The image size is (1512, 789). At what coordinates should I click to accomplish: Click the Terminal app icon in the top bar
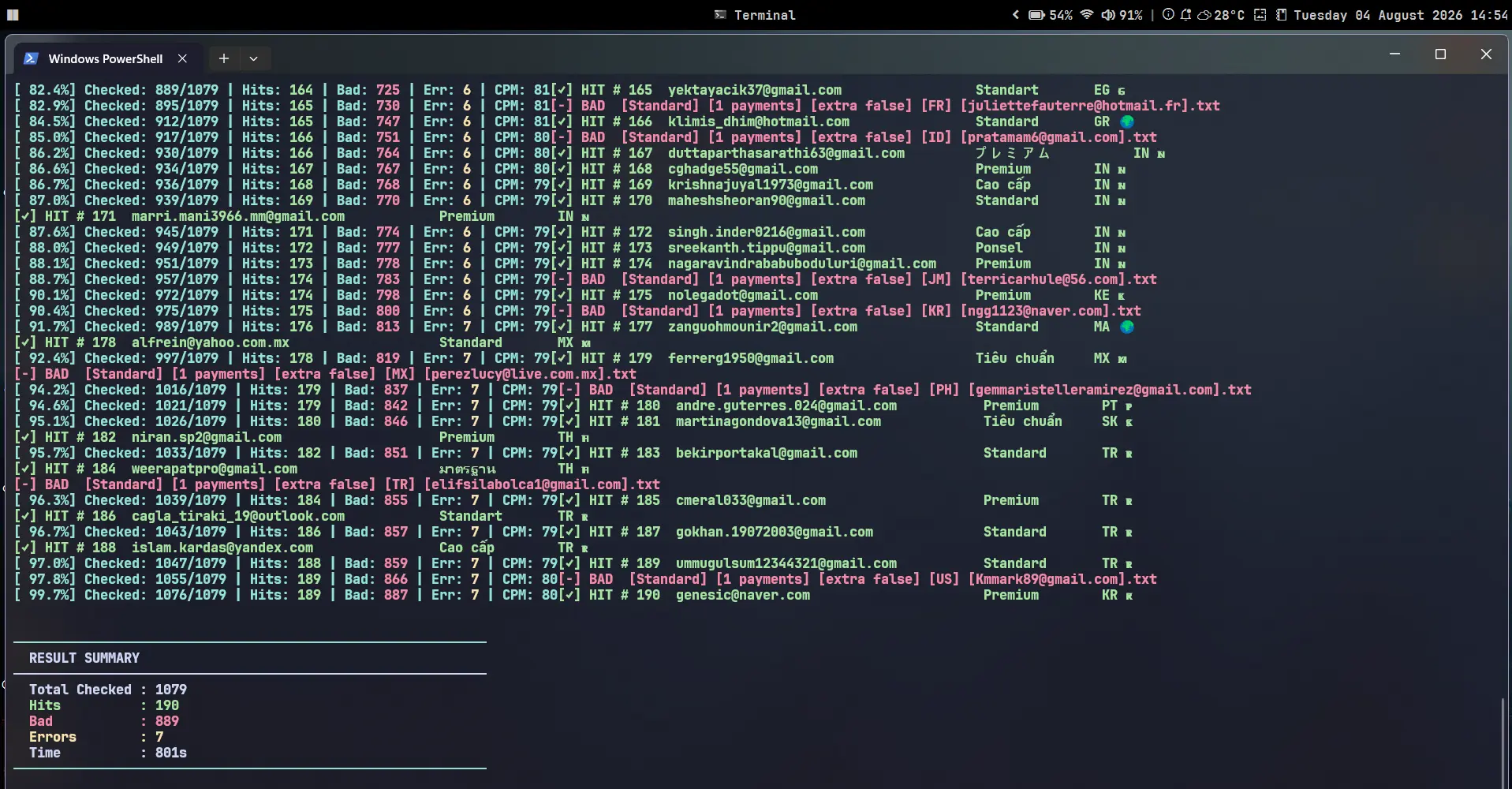(720, 15)
